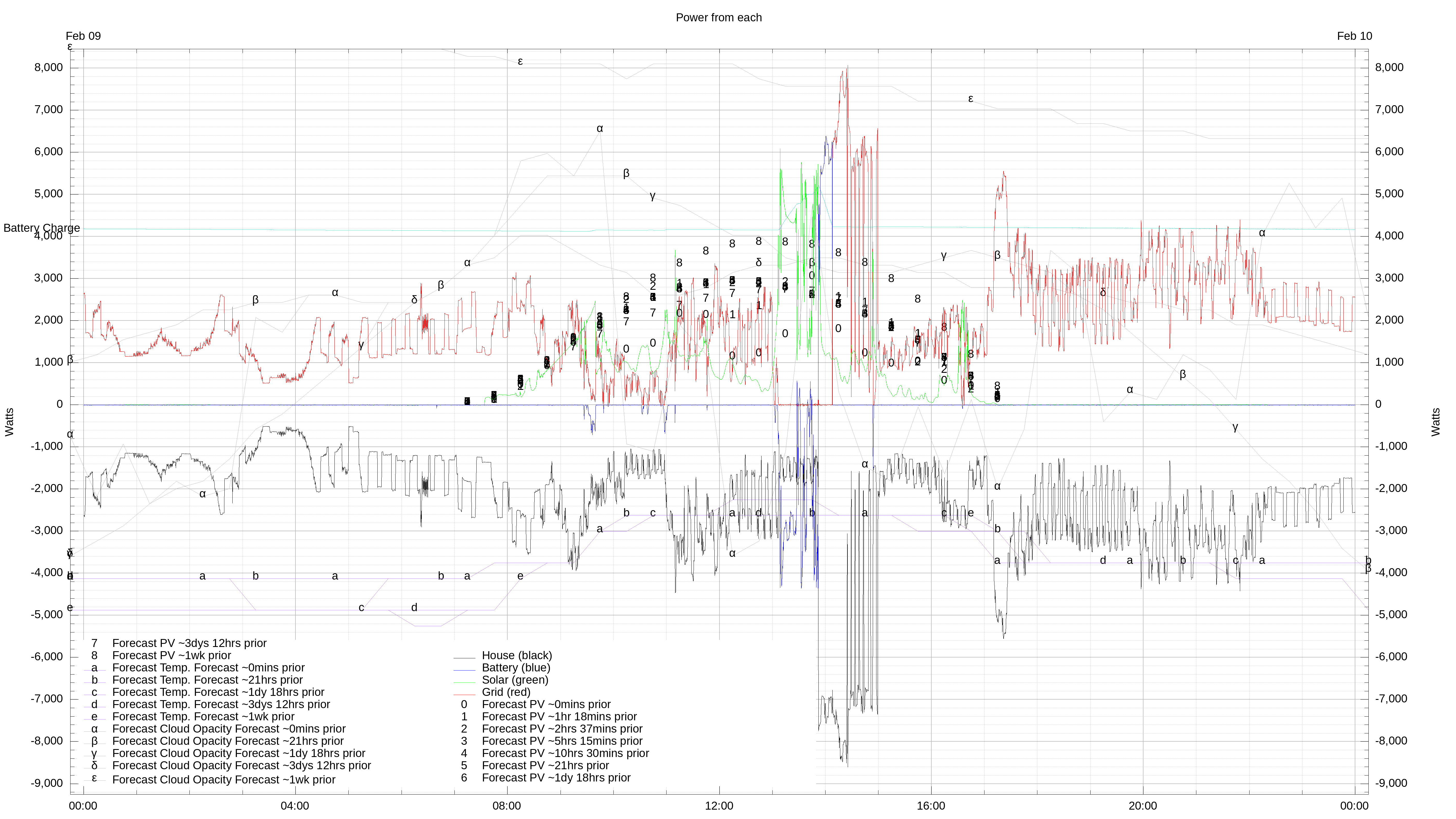This screenshot has height=819, width=1456.
Task: Click the left 'Watts' axis title
Action: pyautogui.click(x=9, y=422)
